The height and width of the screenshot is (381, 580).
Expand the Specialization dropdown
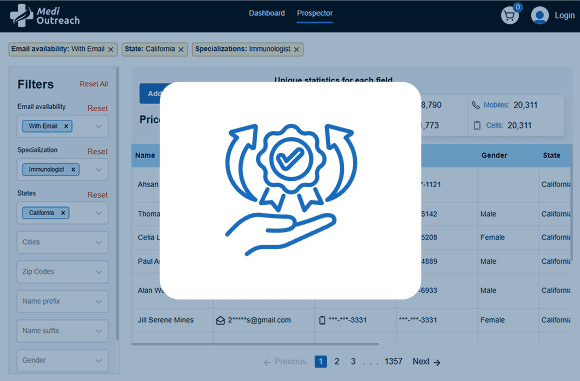coord(99,169)
